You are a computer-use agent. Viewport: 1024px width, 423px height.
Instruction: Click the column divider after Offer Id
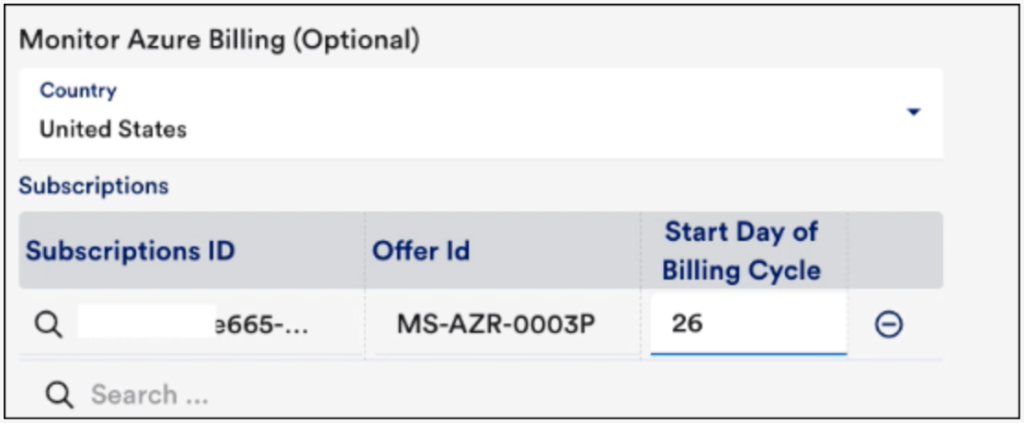point(641,285)
